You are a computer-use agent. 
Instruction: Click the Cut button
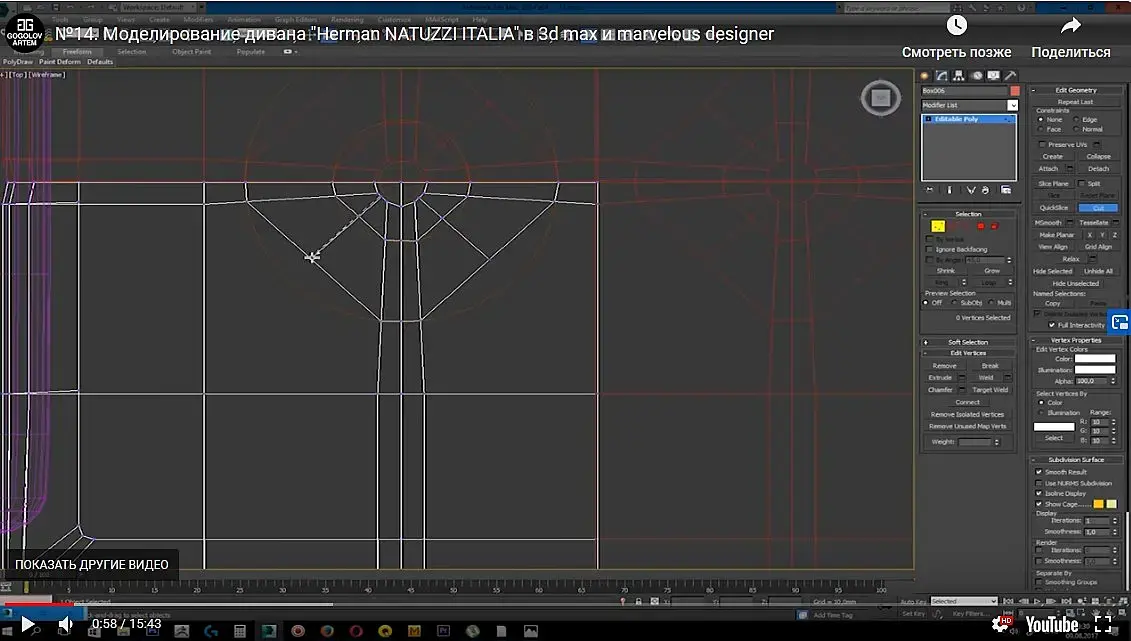(1098, 208)
